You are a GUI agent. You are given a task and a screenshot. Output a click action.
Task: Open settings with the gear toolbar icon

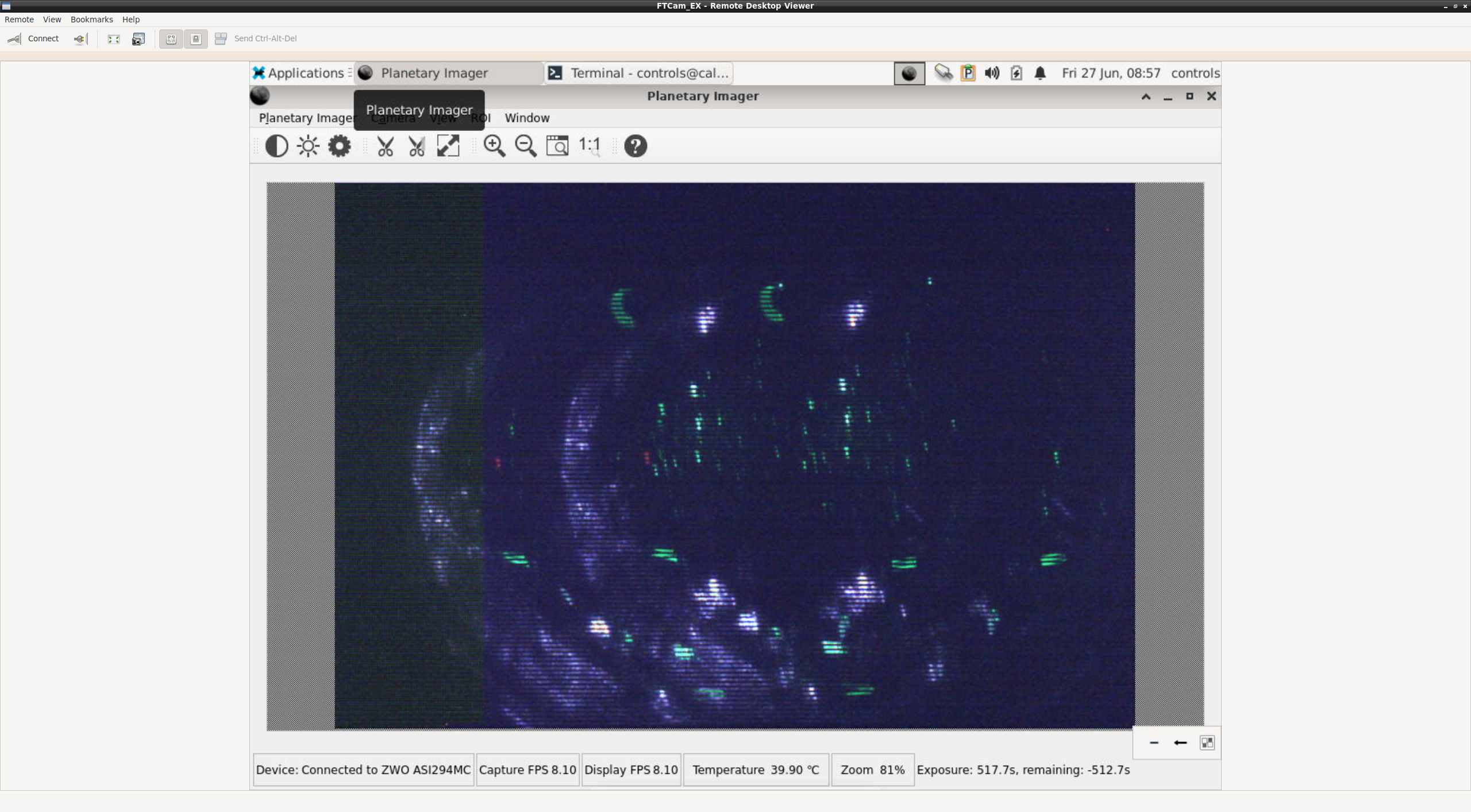pyautogui.click(x=339, y=146)
